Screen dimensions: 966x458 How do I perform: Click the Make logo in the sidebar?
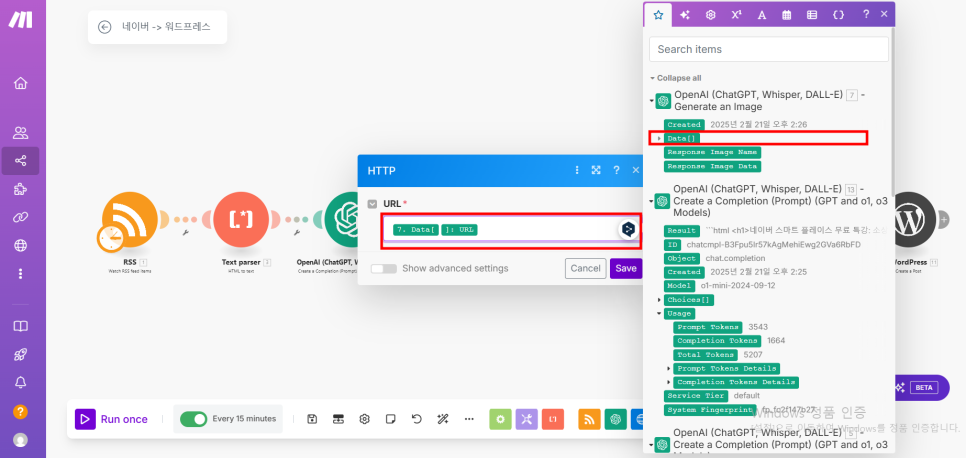pos(20,20)
